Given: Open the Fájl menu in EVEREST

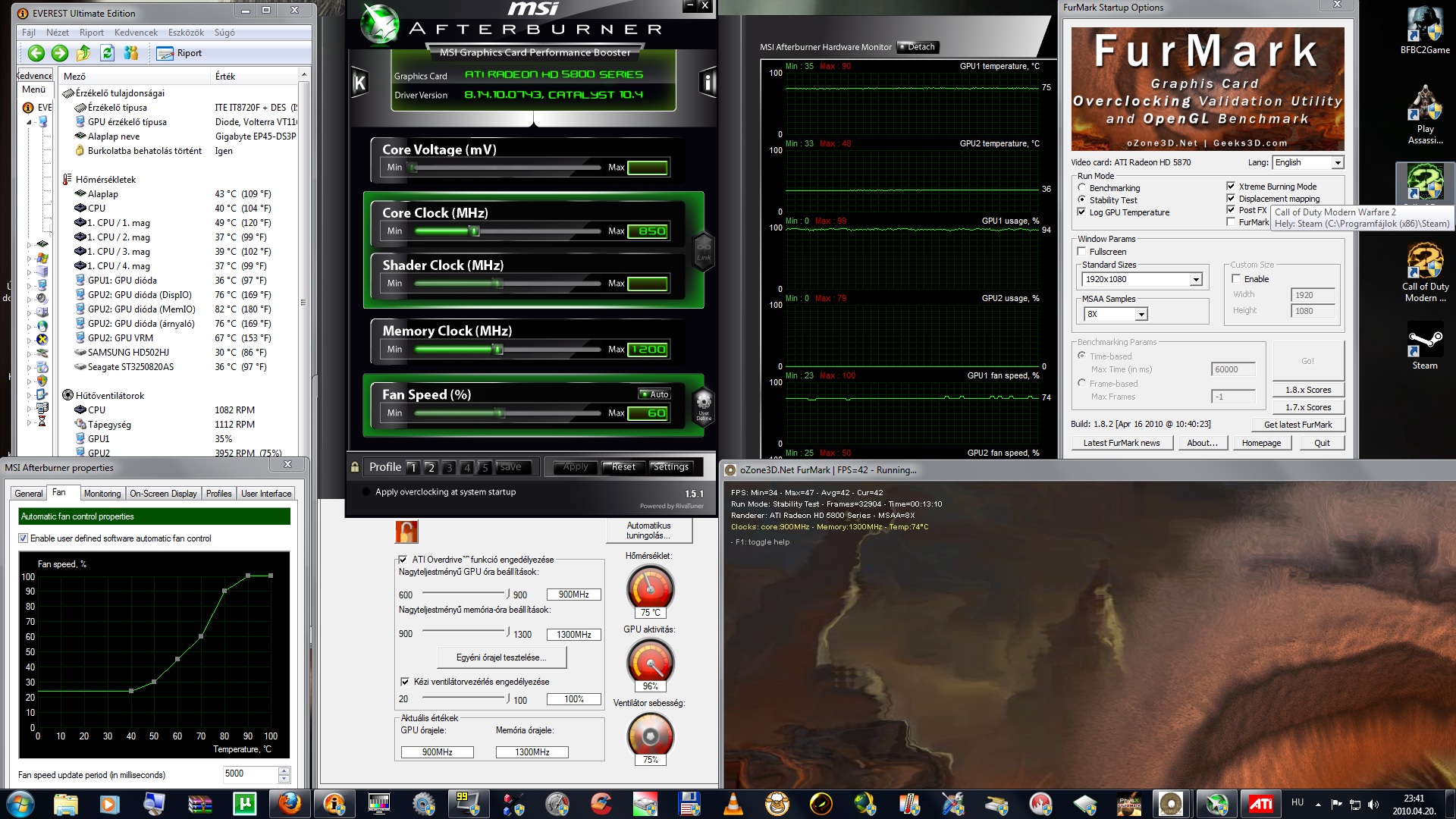Looking at the screenshot, I should pos(29,33).
